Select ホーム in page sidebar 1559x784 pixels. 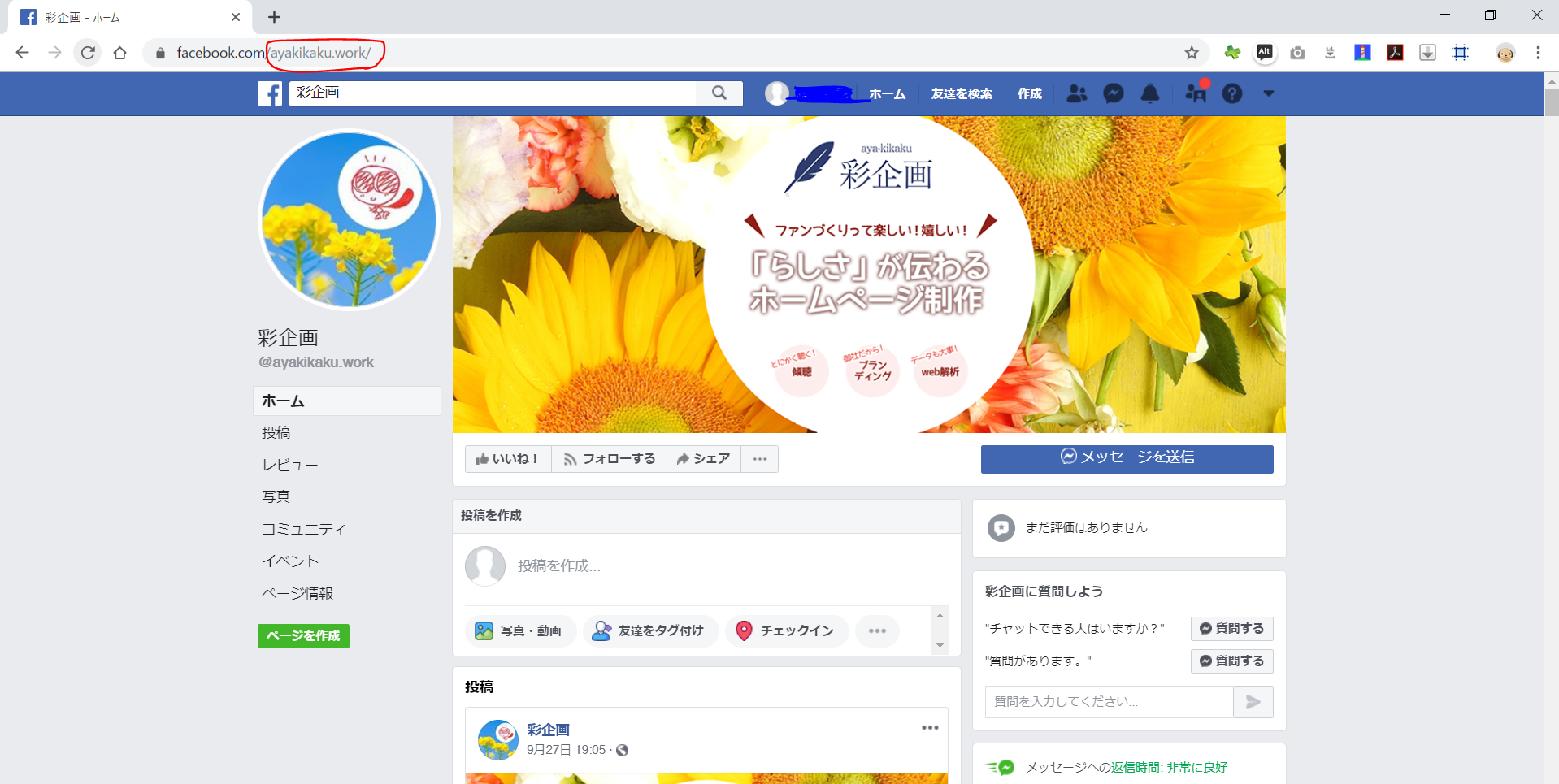click(x=347, y=401)
